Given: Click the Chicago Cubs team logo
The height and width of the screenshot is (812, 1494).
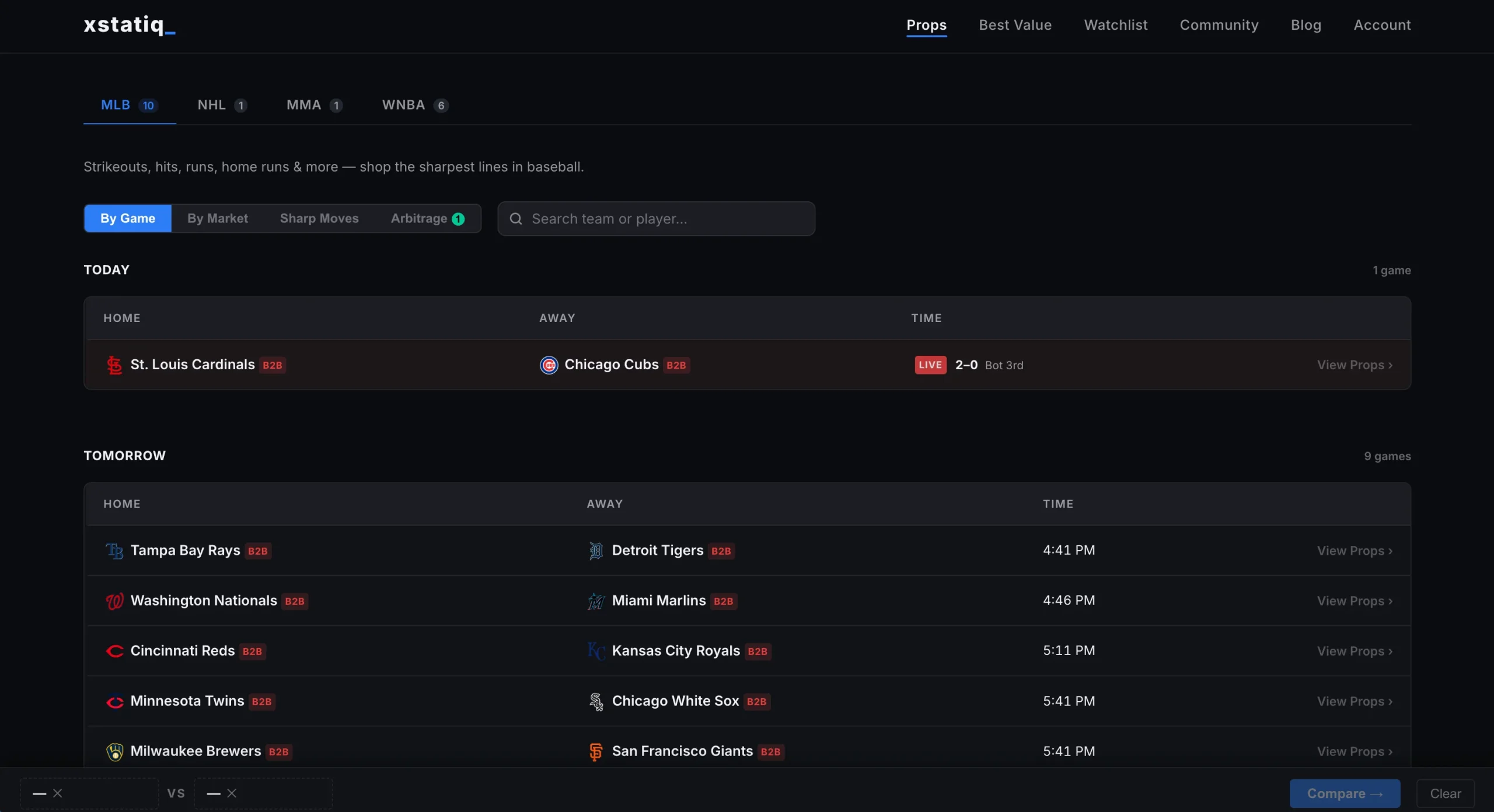Looking at the screenshot, I should coord(549,365).
